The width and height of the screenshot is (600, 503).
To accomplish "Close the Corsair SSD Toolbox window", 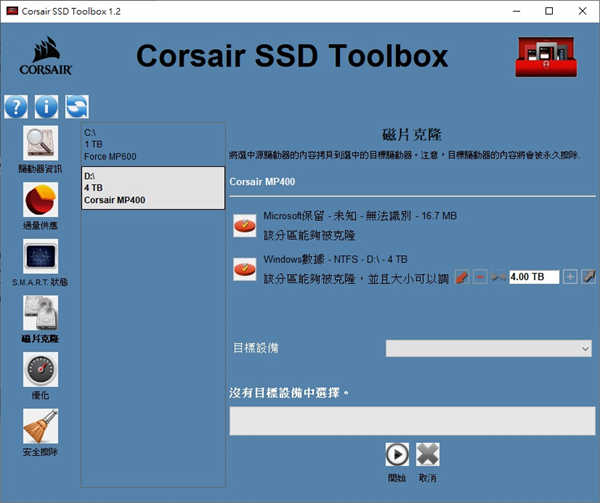I will (x=582, y=11).
